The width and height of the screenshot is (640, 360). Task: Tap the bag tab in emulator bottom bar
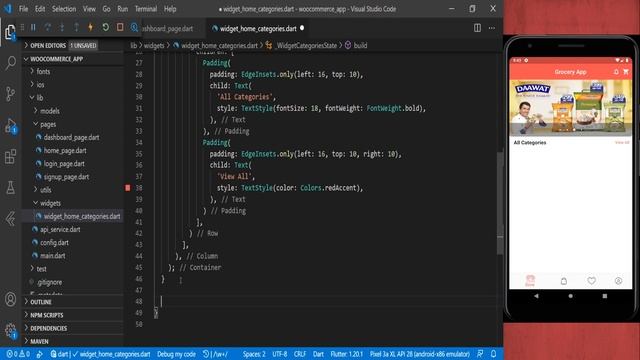pos(564,281)
